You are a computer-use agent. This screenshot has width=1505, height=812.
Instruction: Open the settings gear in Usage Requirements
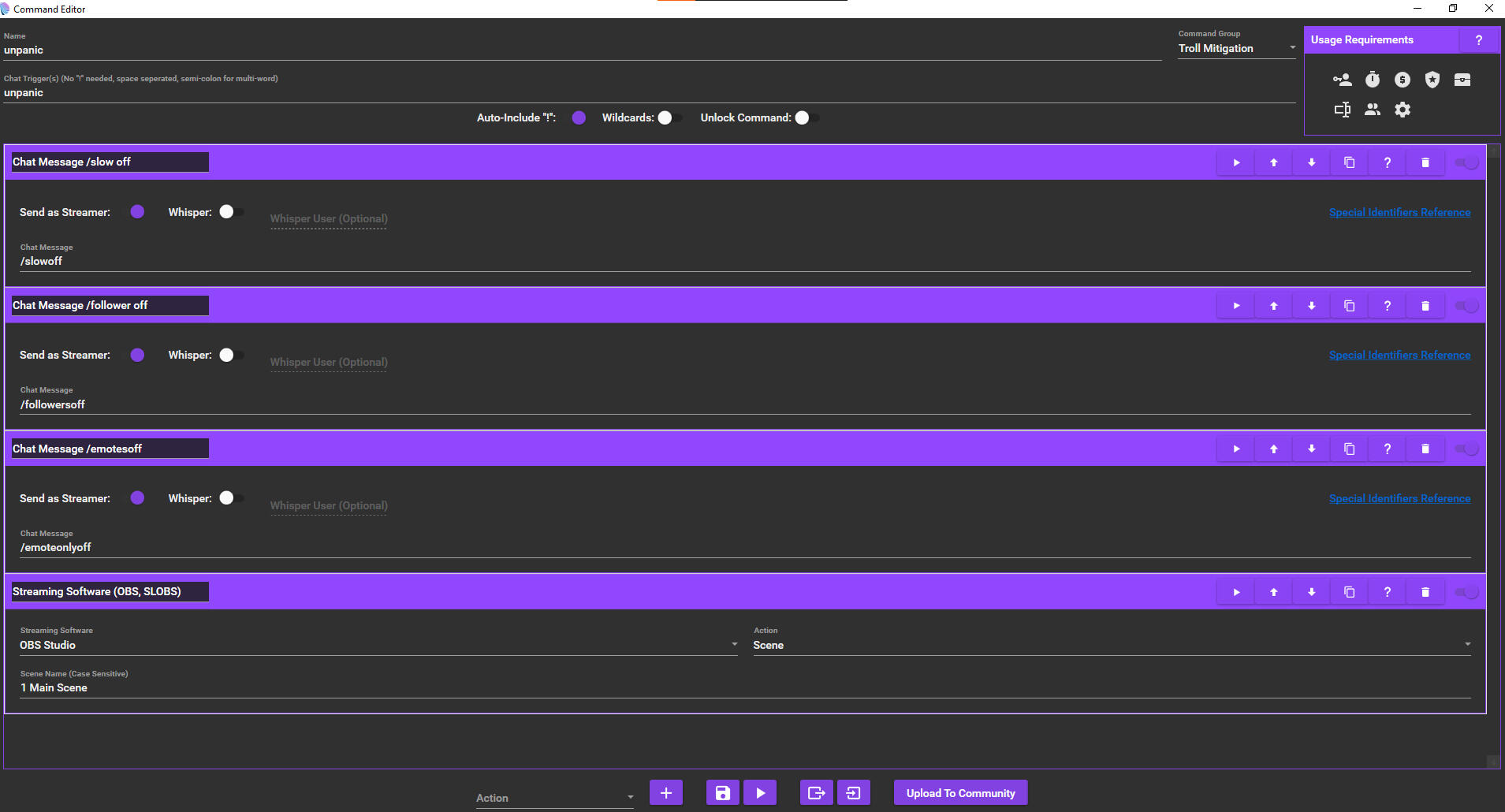[x=1402, y=110]
